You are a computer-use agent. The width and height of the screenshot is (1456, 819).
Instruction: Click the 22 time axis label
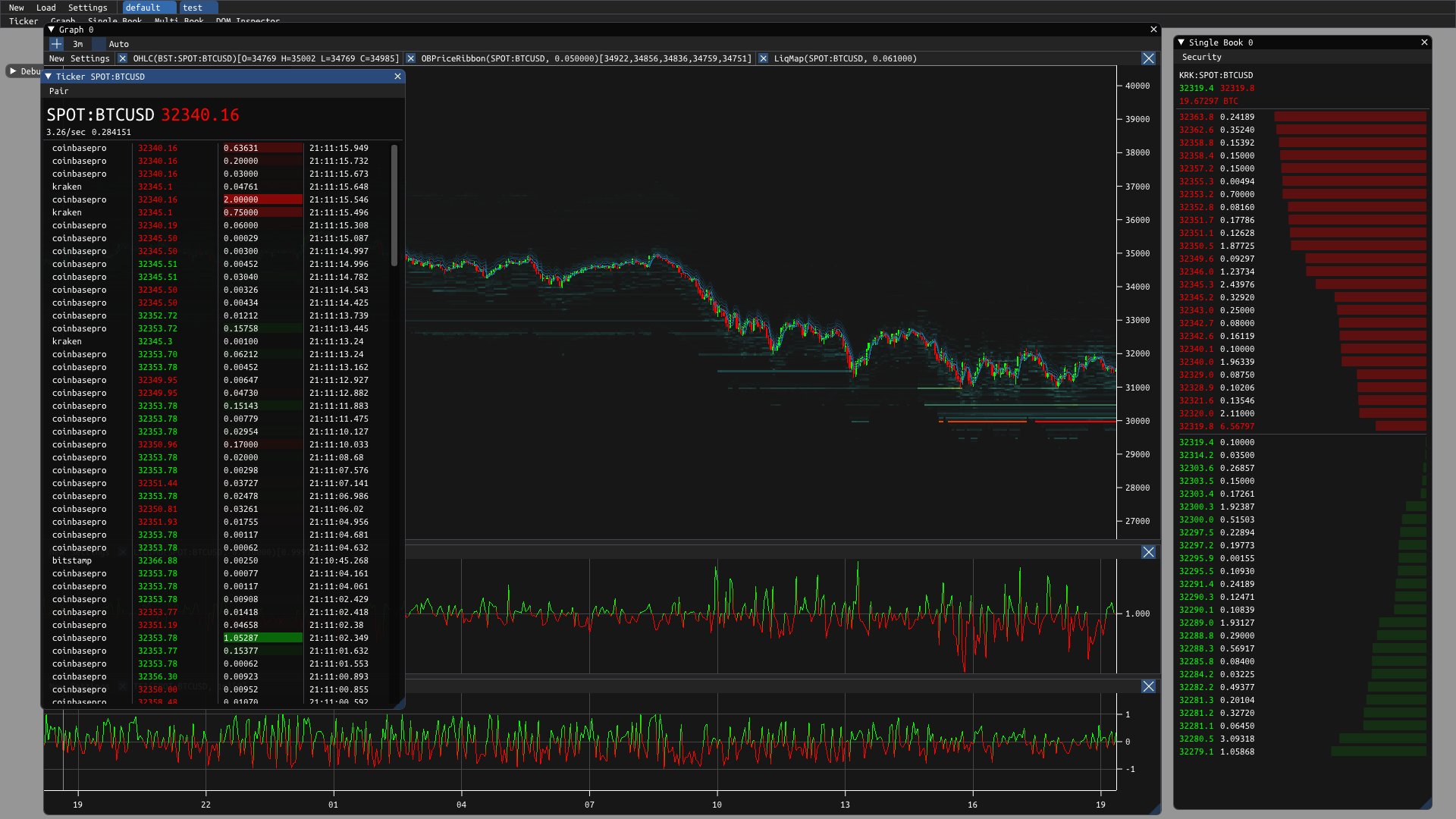point(206,805)
